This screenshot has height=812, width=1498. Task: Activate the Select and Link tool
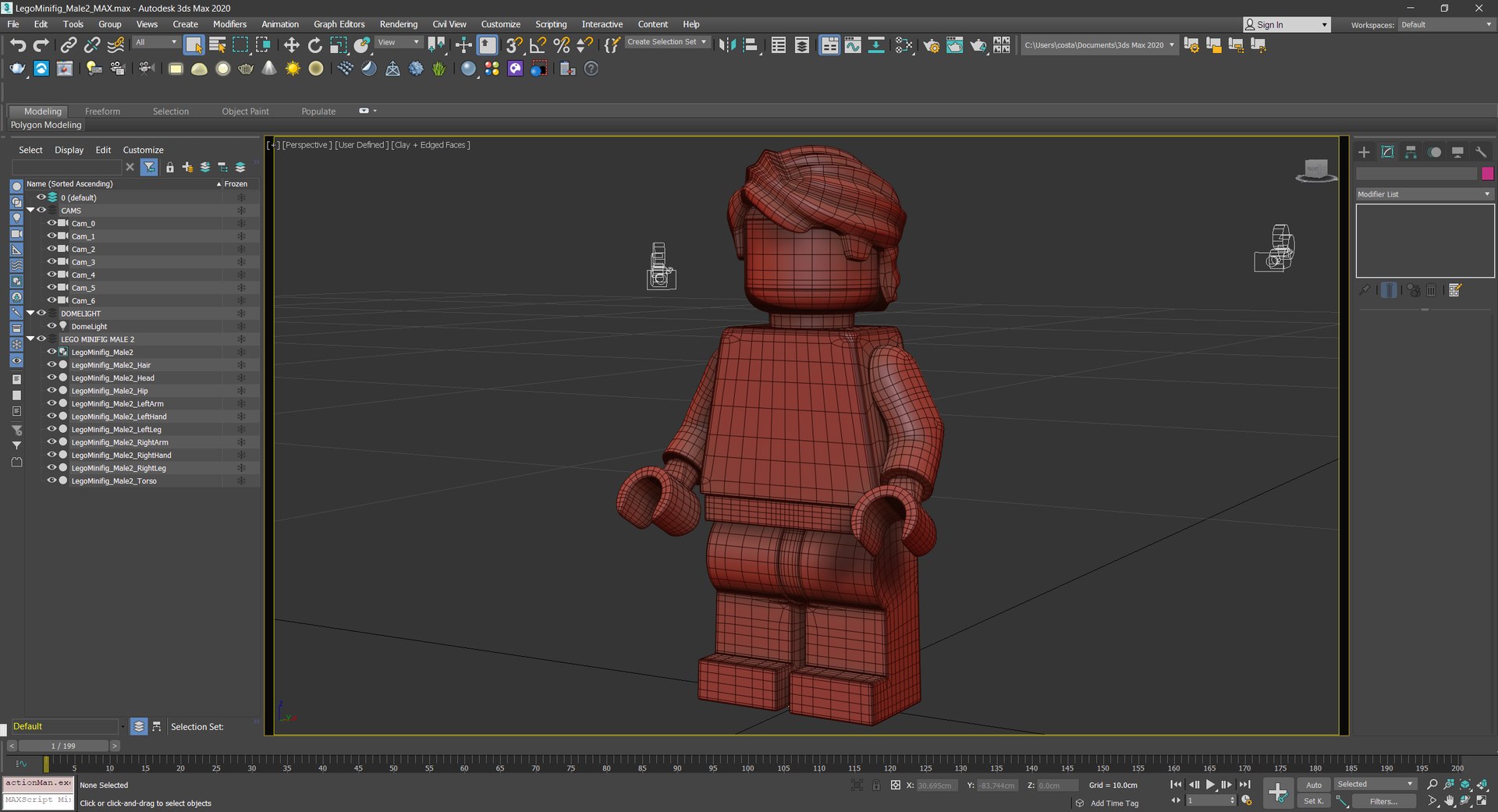coord(69,45)
